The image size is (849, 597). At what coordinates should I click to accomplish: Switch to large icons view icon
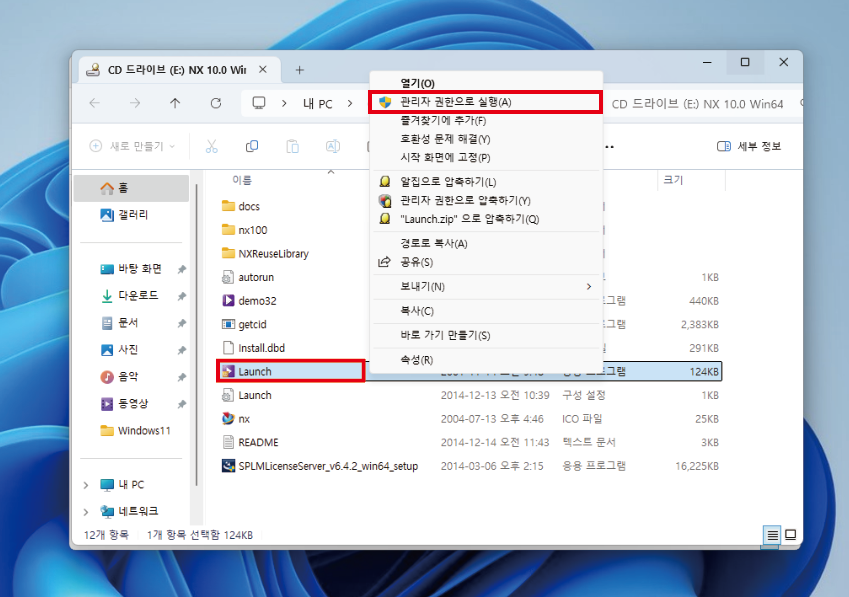(x=791, y=535)
